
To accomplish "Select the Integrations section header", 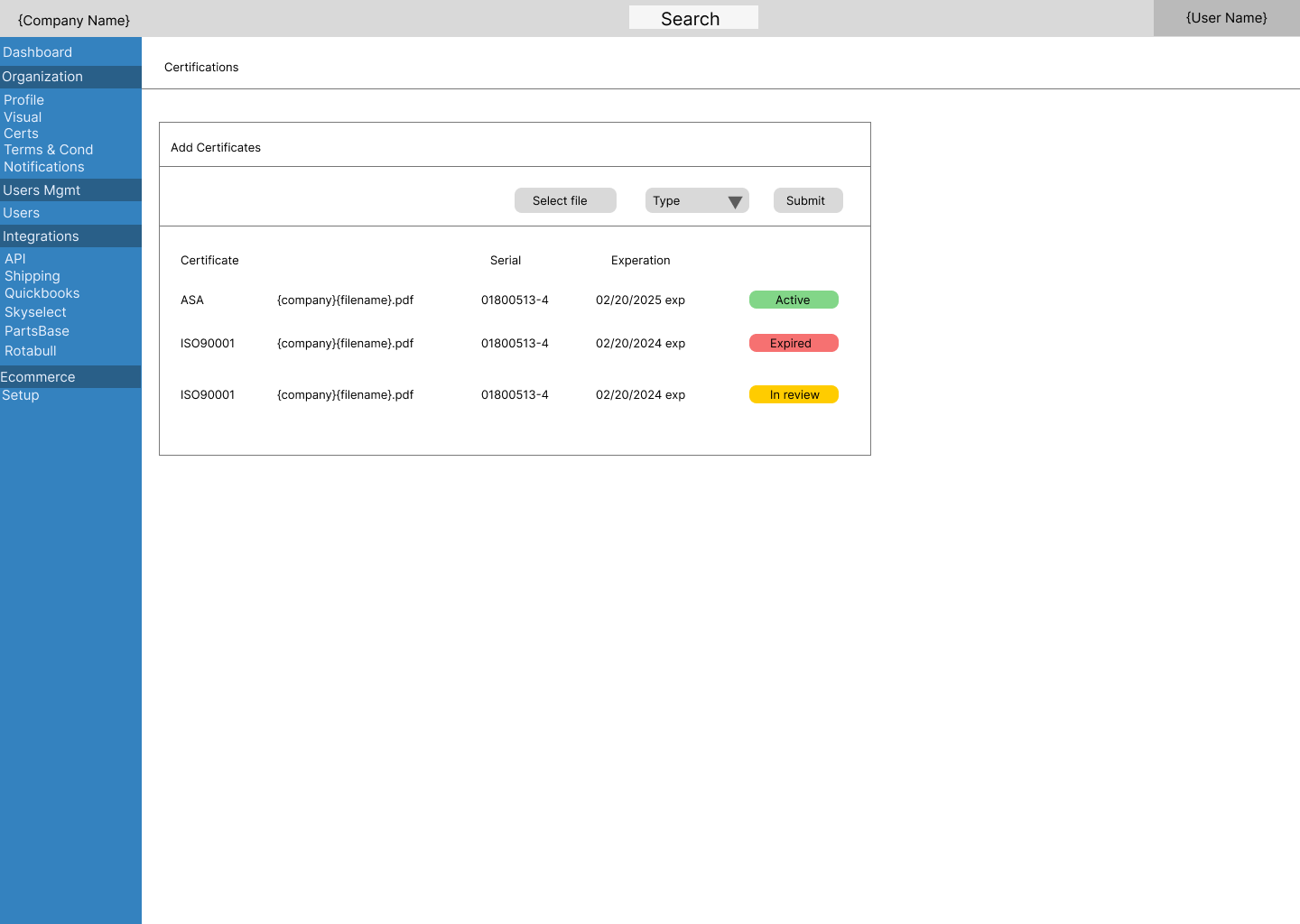I will (x=70, y=236).
